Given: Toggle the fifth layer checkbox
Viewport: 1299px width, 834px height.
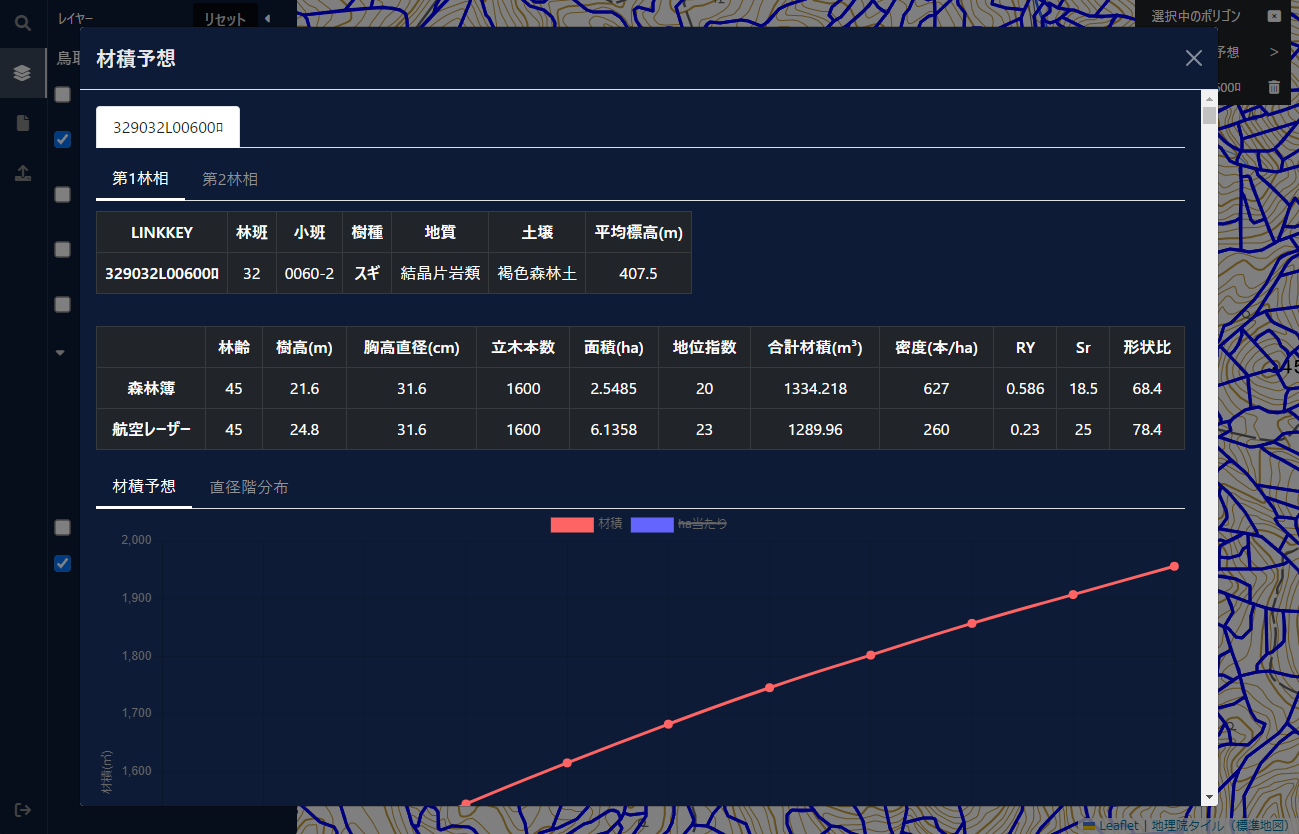Looking at the screenshot, I should point(62,304).
